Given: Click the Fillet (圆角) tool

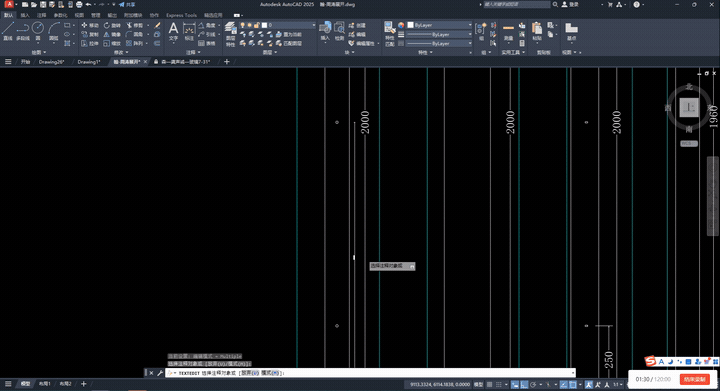Looking at the screenshot, I should pos(135,34).
